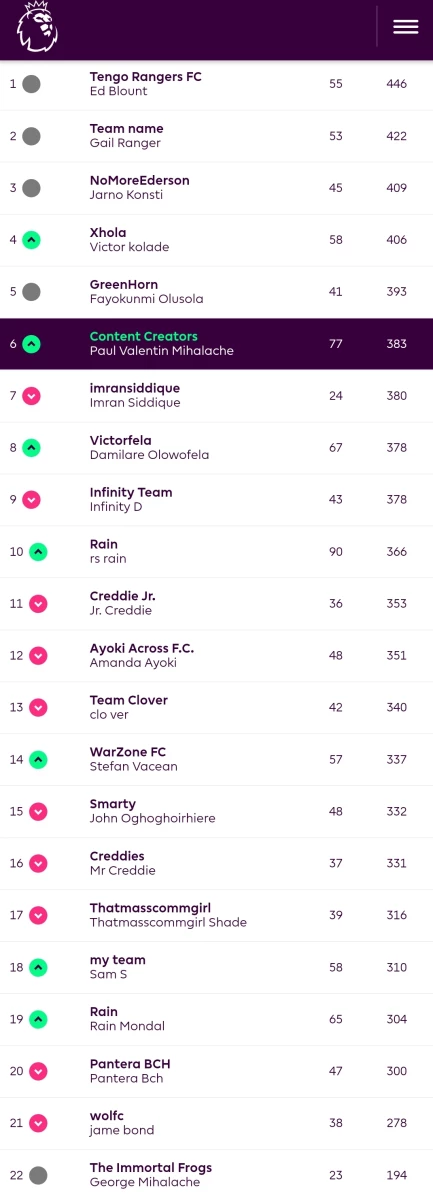Image resolution: width=433 pixels, height=1200 pixels.
Task: Click pink down arrow beside Smarty
Action: tap(38, 812)
